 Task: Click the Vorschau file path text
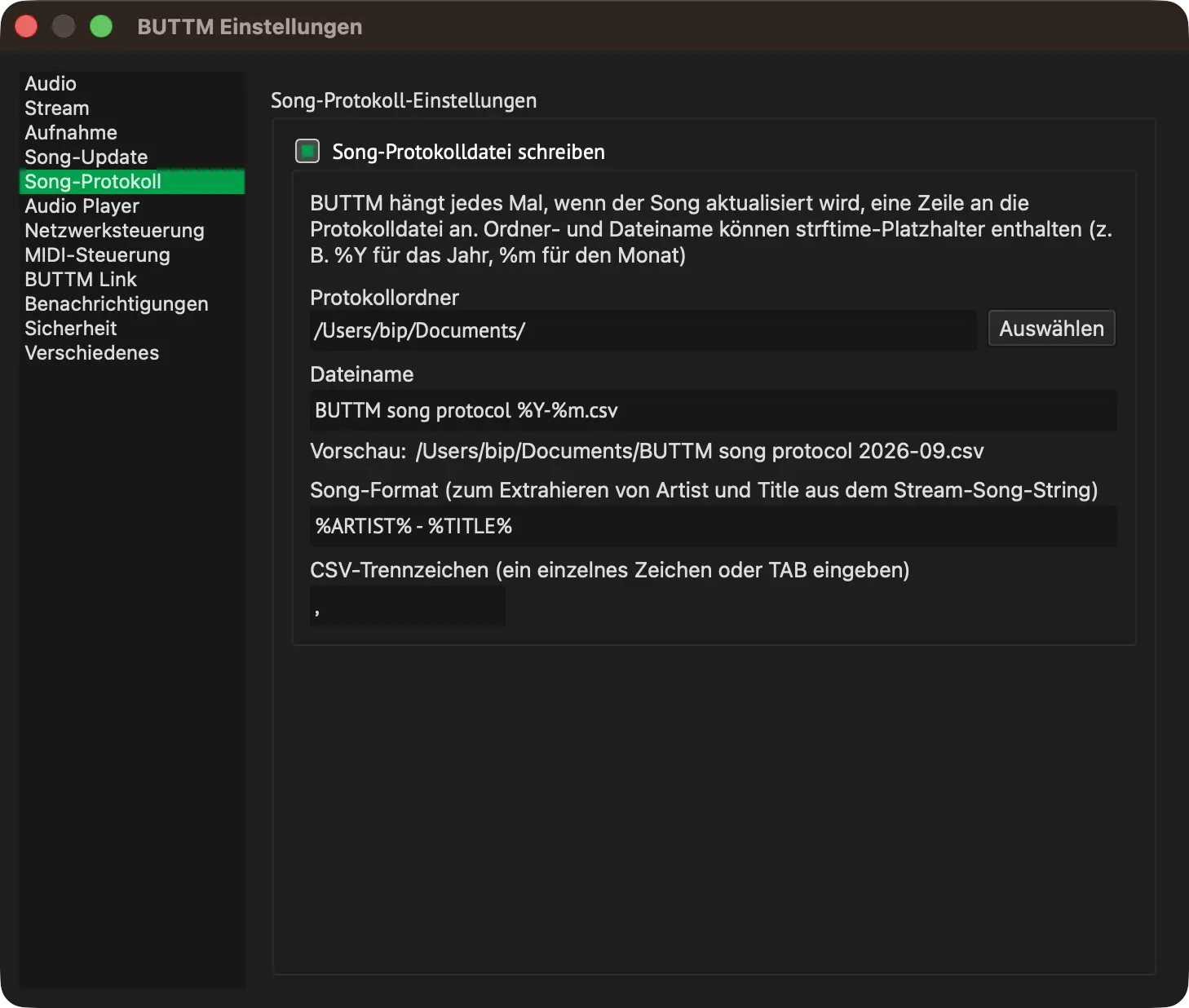point(700,451)
